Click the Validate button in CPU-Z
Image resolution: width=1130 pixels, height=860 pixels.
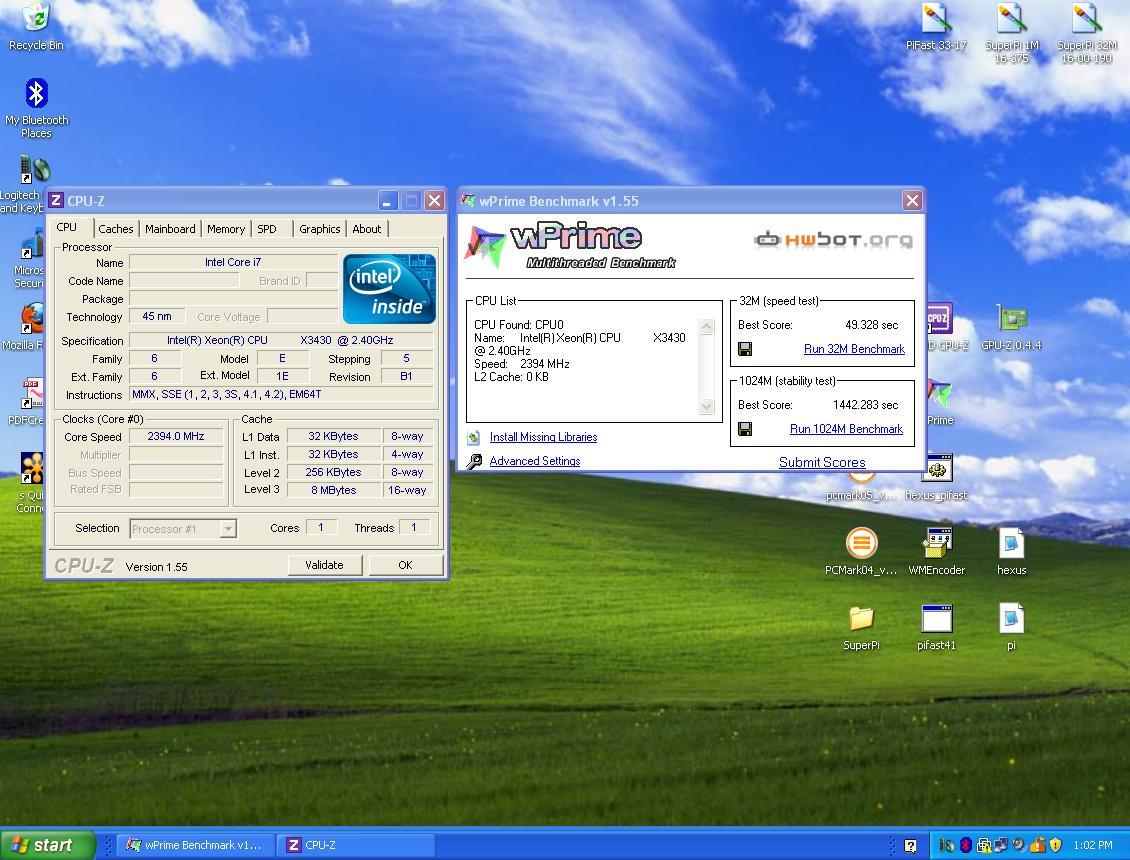(x=324, y=565)
